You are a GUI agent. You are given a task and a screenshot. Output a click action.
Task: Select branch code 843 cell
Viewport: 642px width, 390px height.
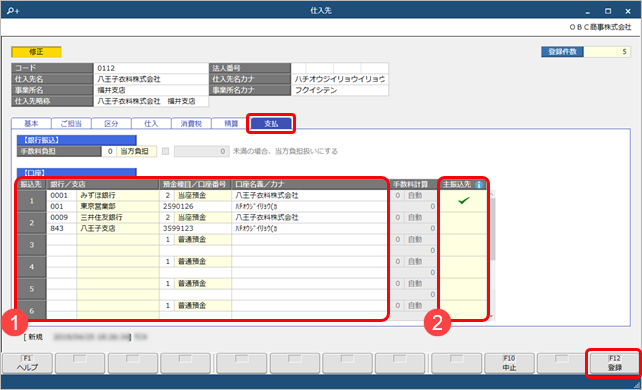[62, 229]
